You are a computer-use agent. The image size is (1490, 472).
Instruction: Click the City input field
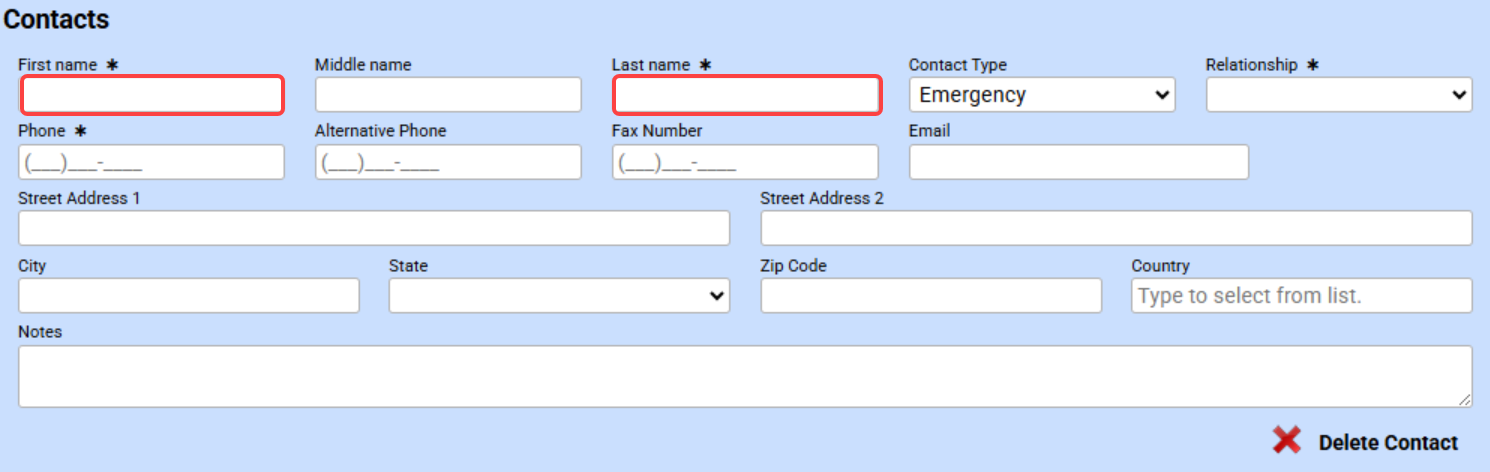click(188, 295)
